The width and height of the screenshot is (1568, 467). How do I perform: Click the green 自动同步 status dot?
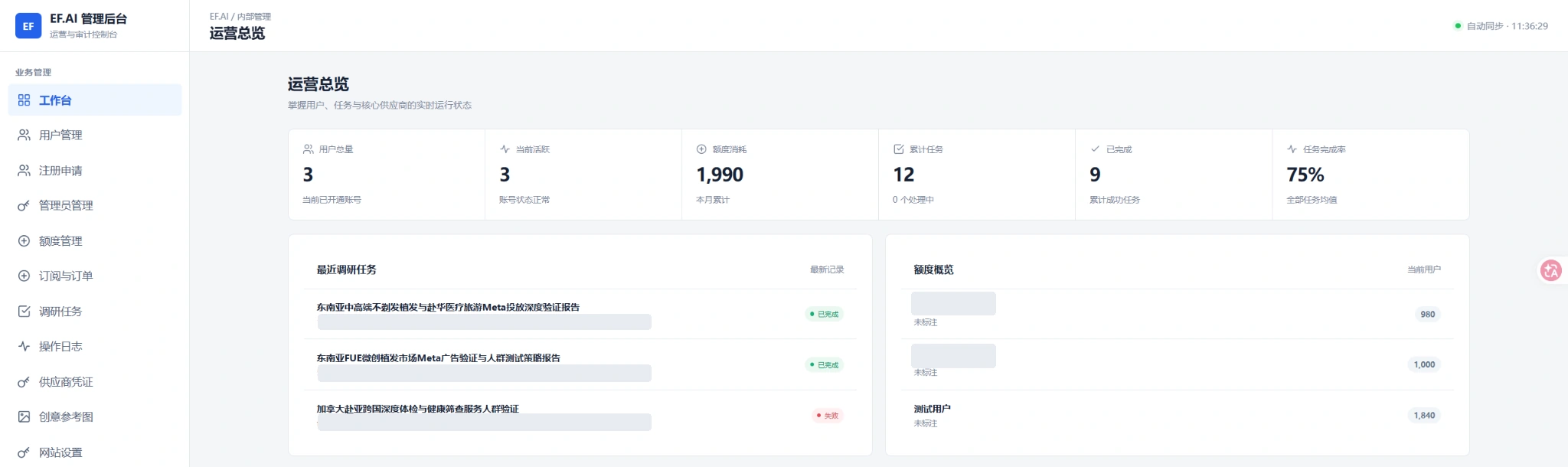click(1458, 26)
